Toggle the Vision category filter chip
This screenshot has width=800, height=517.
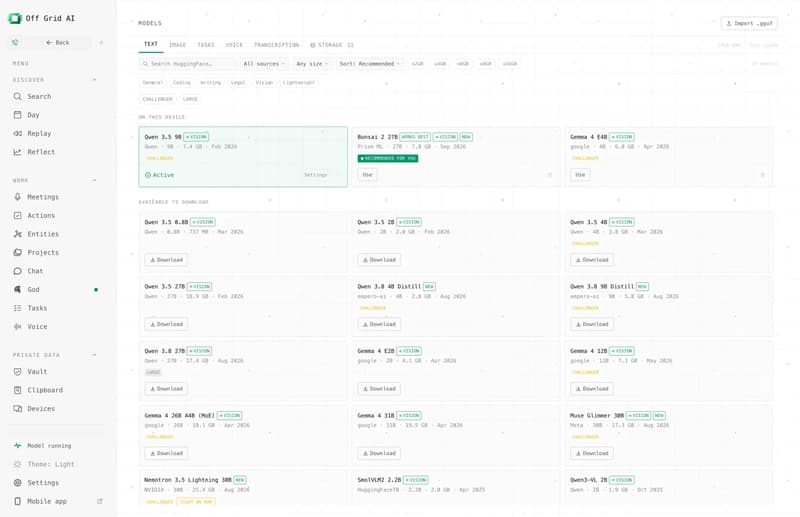(x=264, y=82)
